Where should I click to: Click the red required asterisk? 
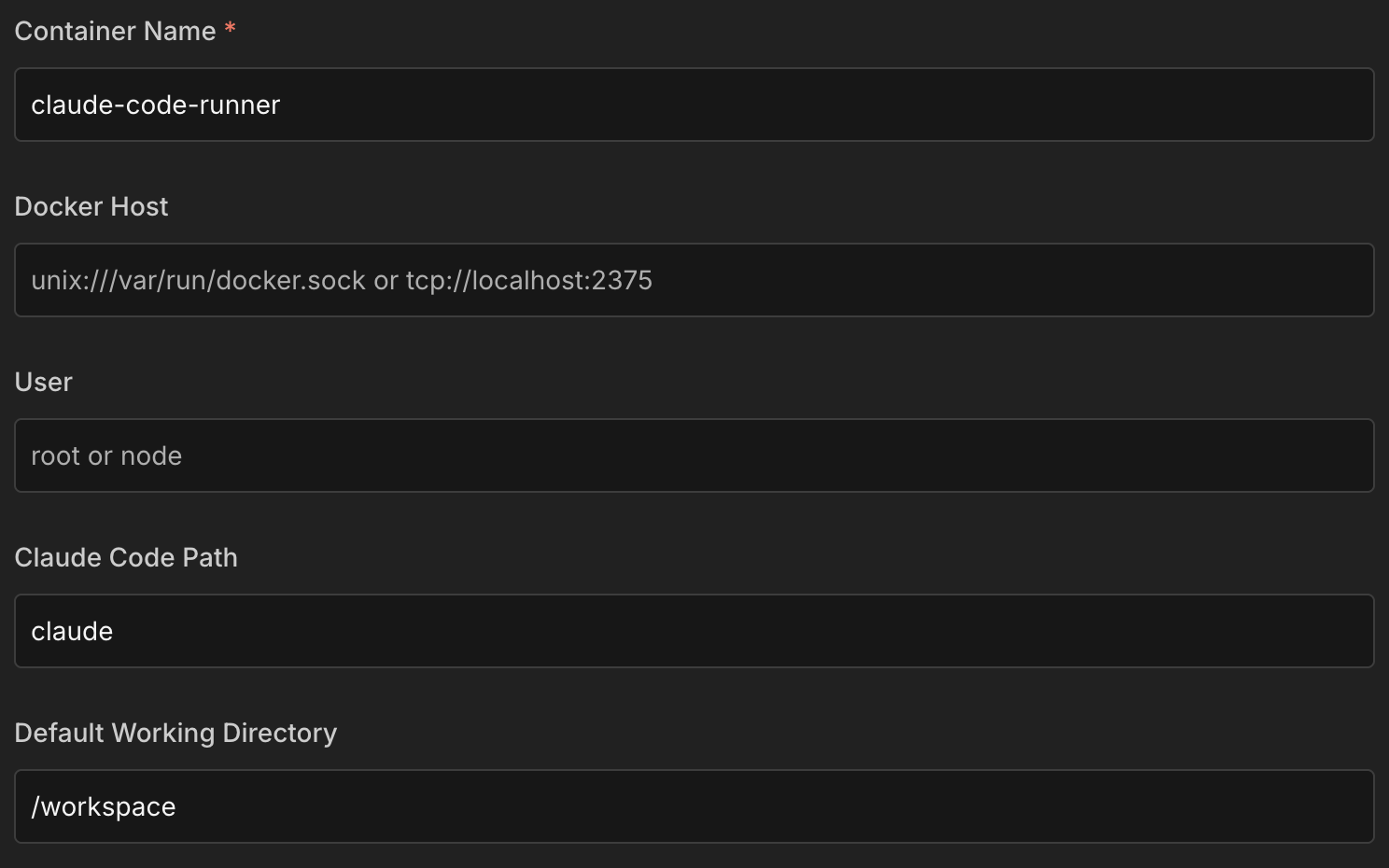[230, 30]
